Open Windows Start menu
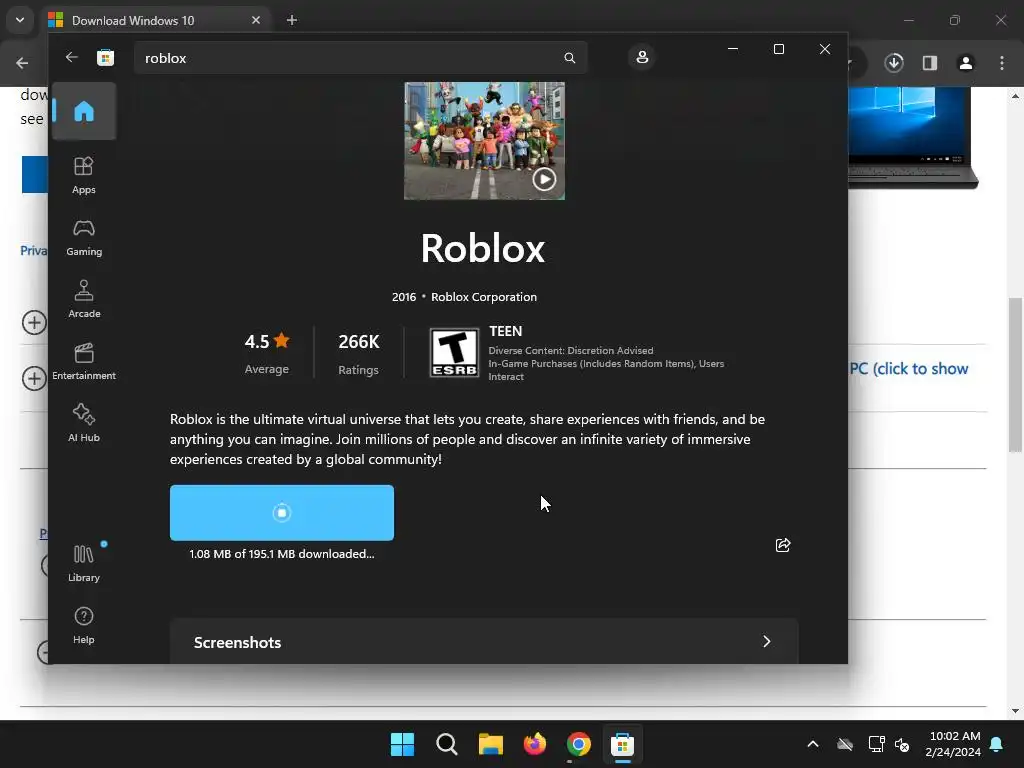Screen dimensions: 1024x768 [402, 744]
